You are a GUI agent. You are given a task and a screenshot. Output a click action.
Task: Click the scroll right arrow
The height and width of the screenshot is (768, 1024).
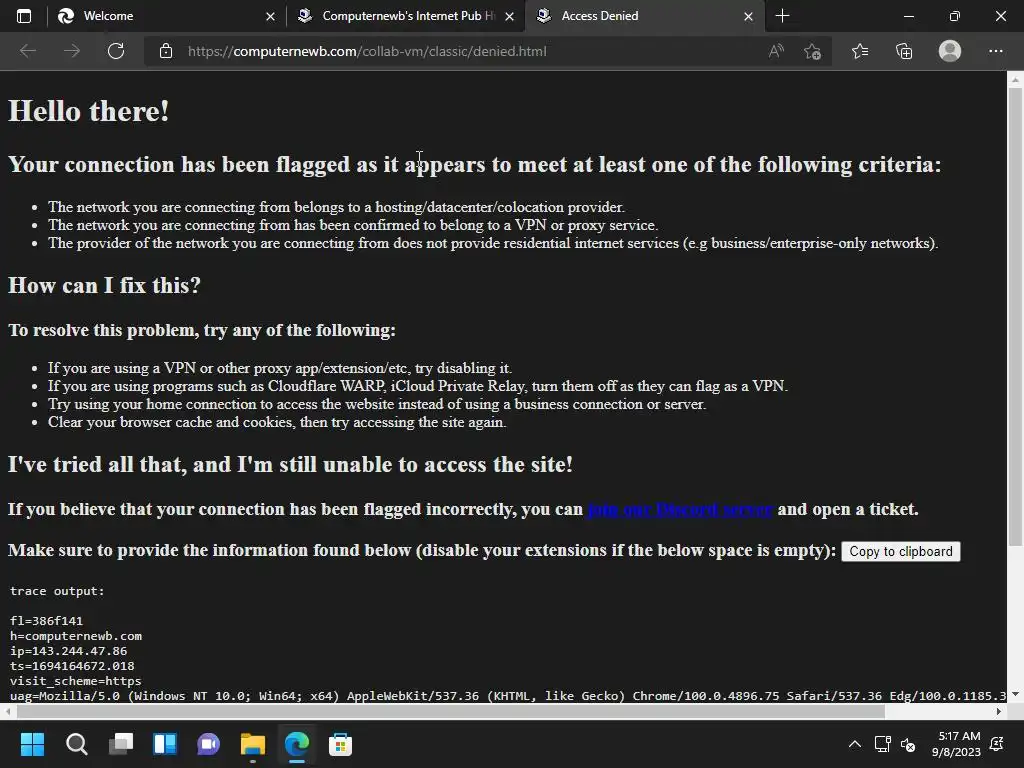tap(999, 711)
